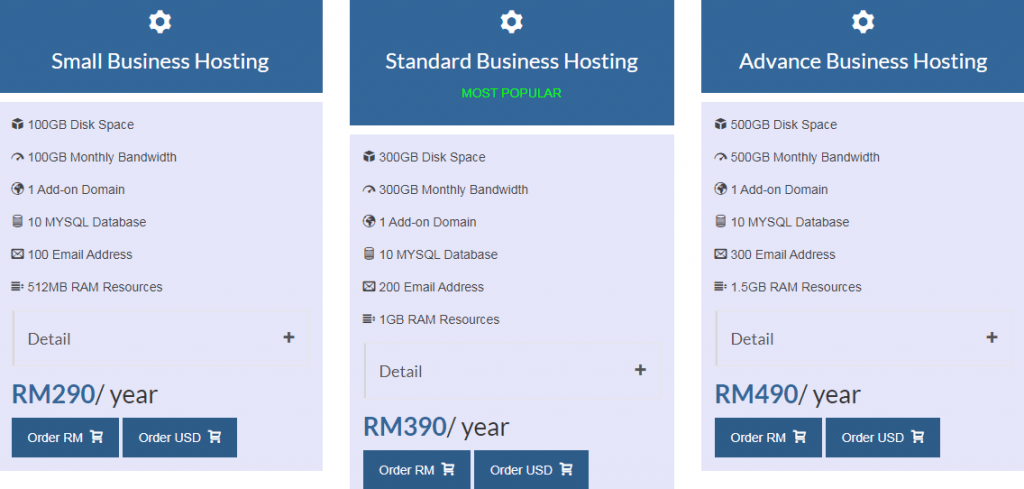
Task: Click the 500GB Monthly Bandwidth text
Action: click(x=805, y=157)
